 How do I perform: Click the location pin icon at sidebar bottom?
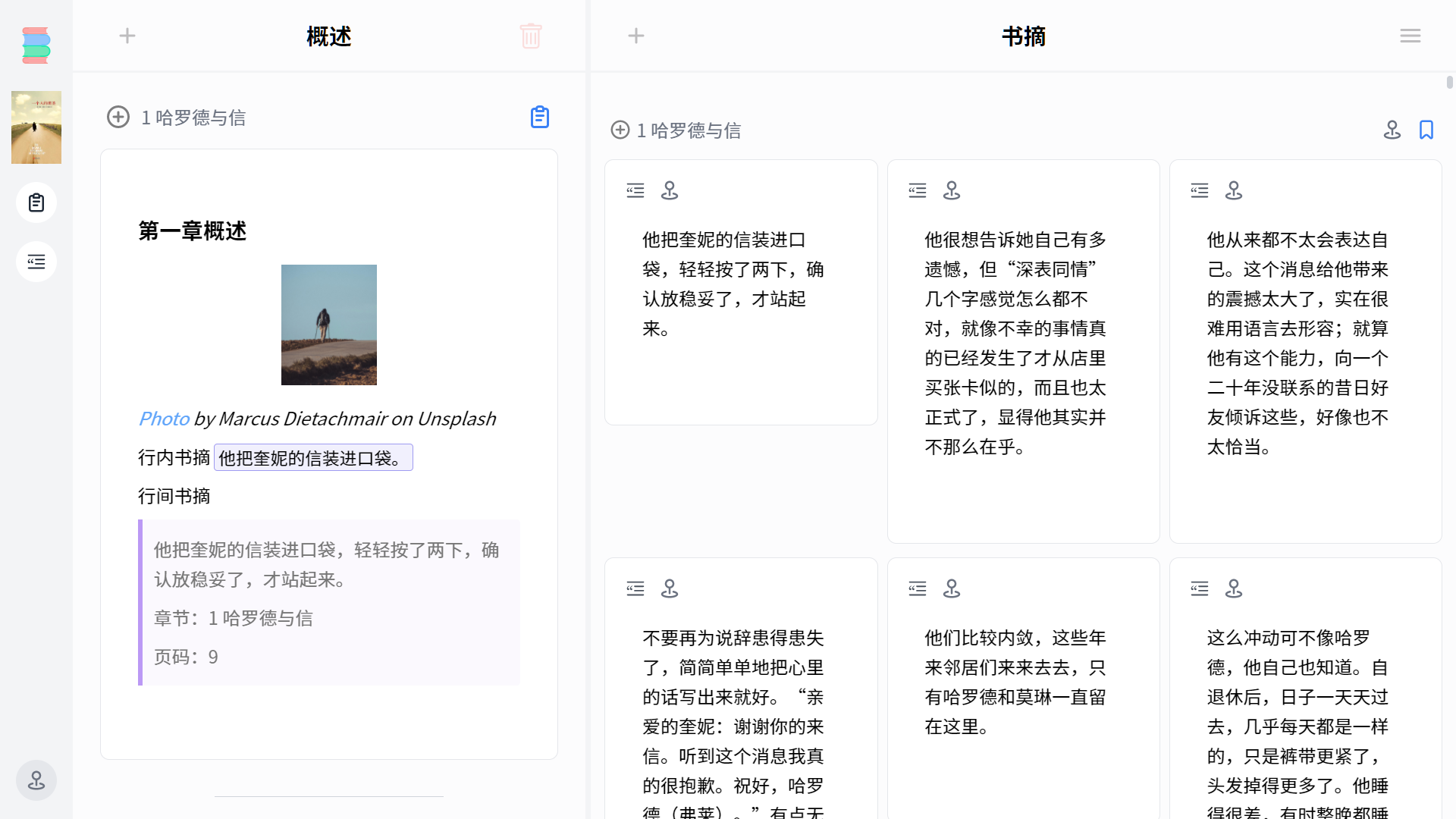(x=36, y=780)
